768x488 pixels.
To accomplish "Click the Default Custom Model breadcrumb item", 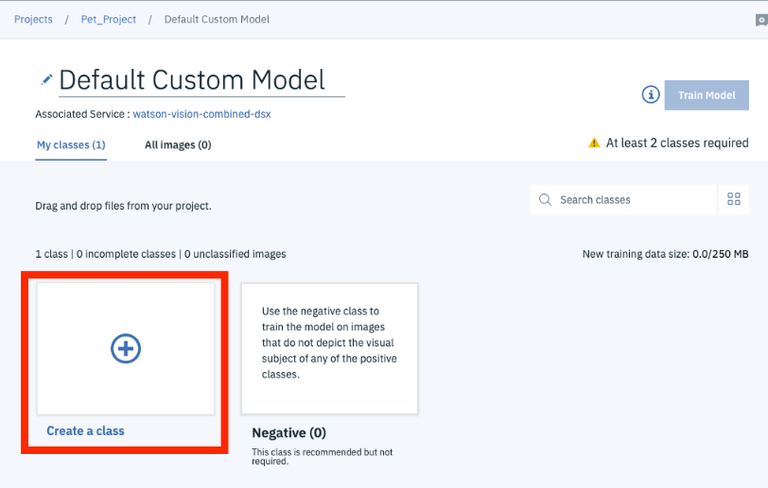I will [x=217, y=19].
